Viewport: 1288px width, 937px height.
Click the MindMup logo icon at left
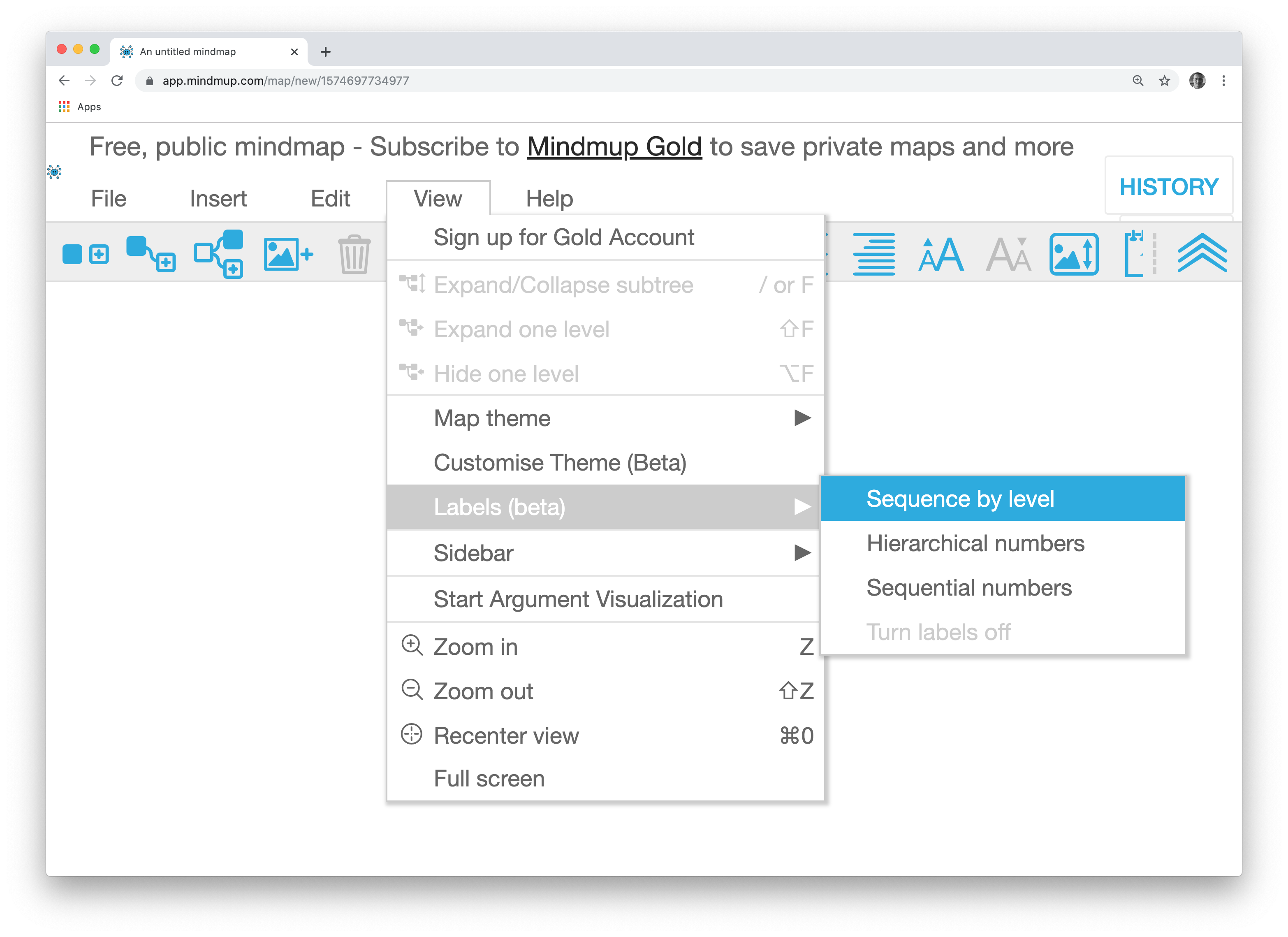point(55,172)
